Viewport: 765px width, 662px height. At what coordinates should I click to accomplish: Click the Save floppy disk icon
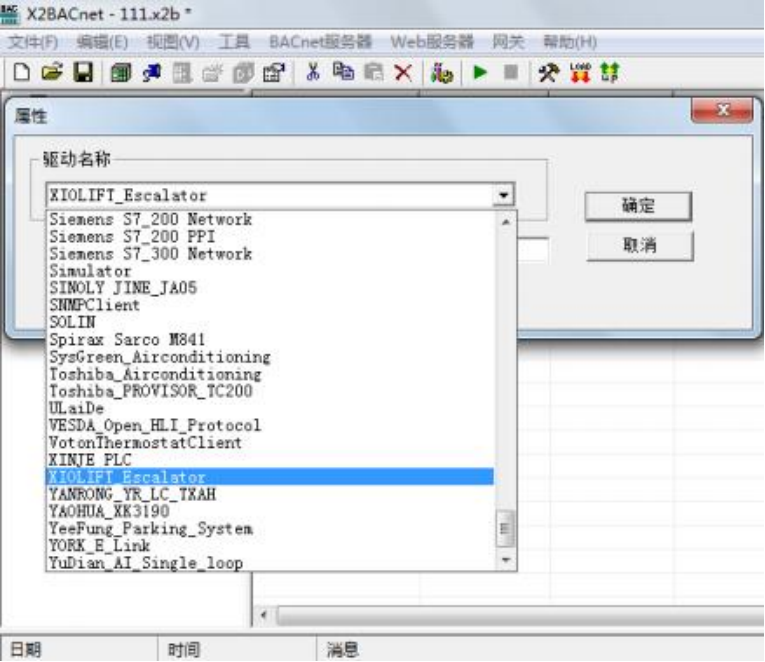(x=83, y=73)
